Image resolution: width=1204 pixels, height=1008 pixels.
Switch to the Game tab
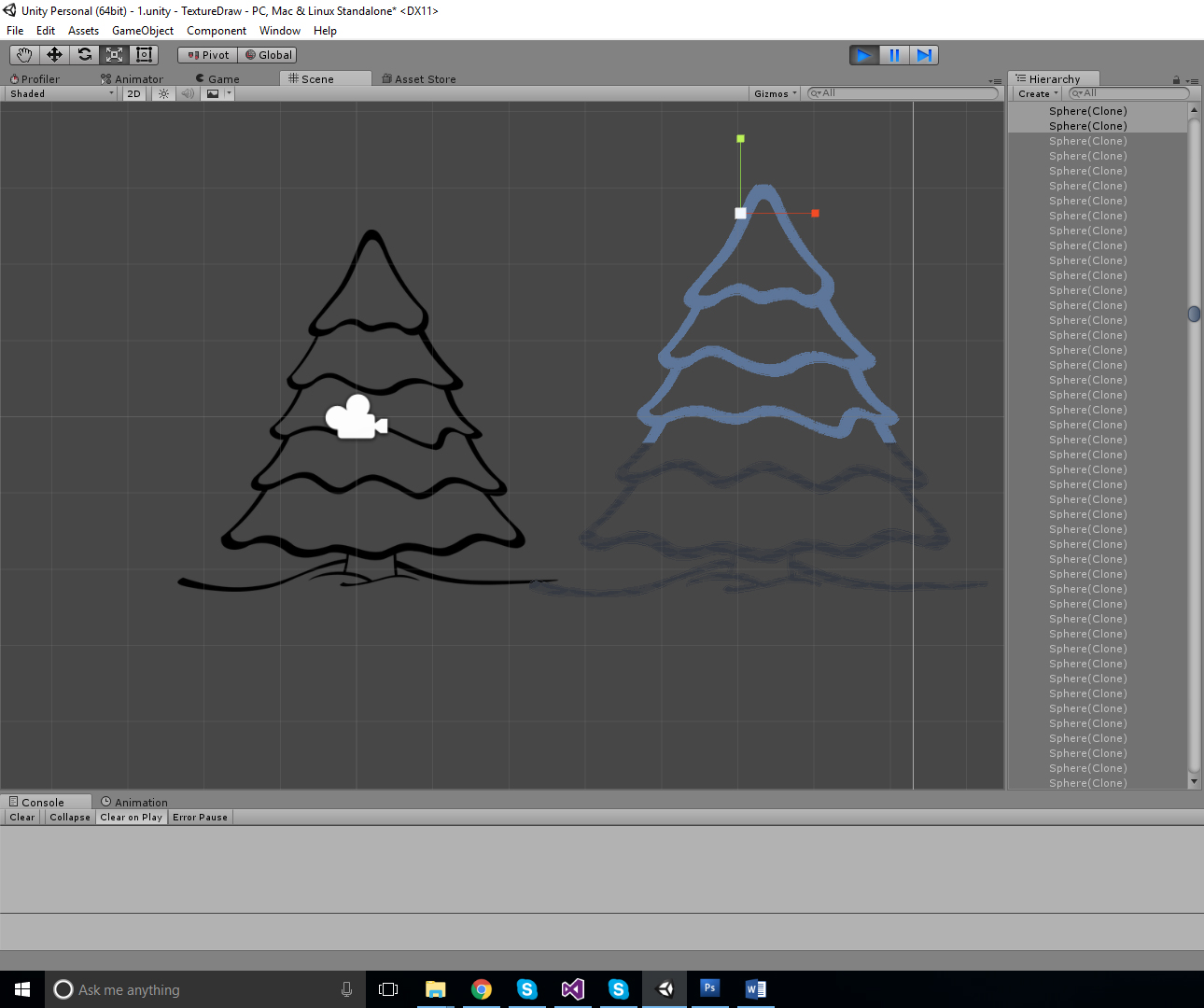[217, 79]
